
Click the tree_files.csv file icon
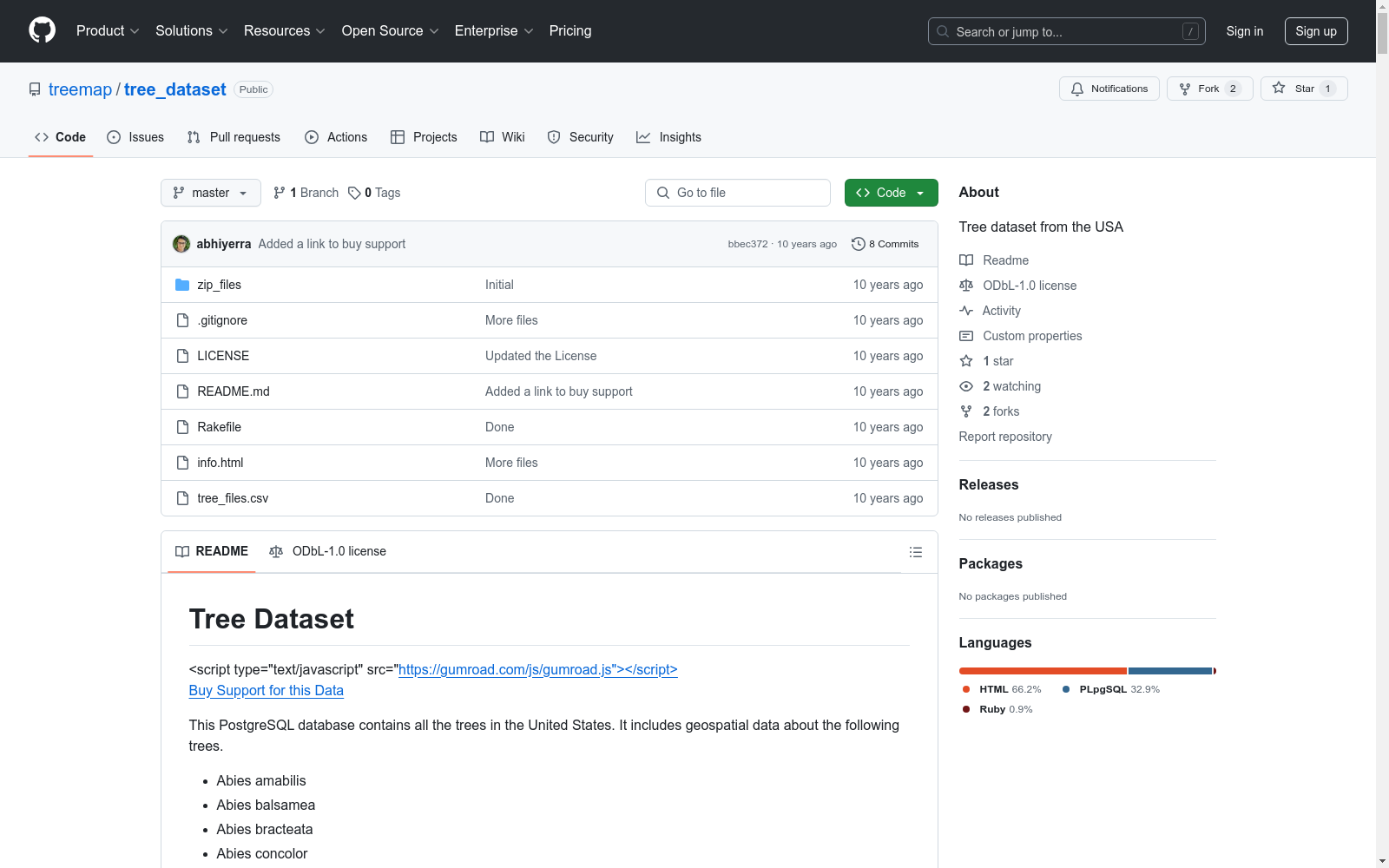click(182, 498)
